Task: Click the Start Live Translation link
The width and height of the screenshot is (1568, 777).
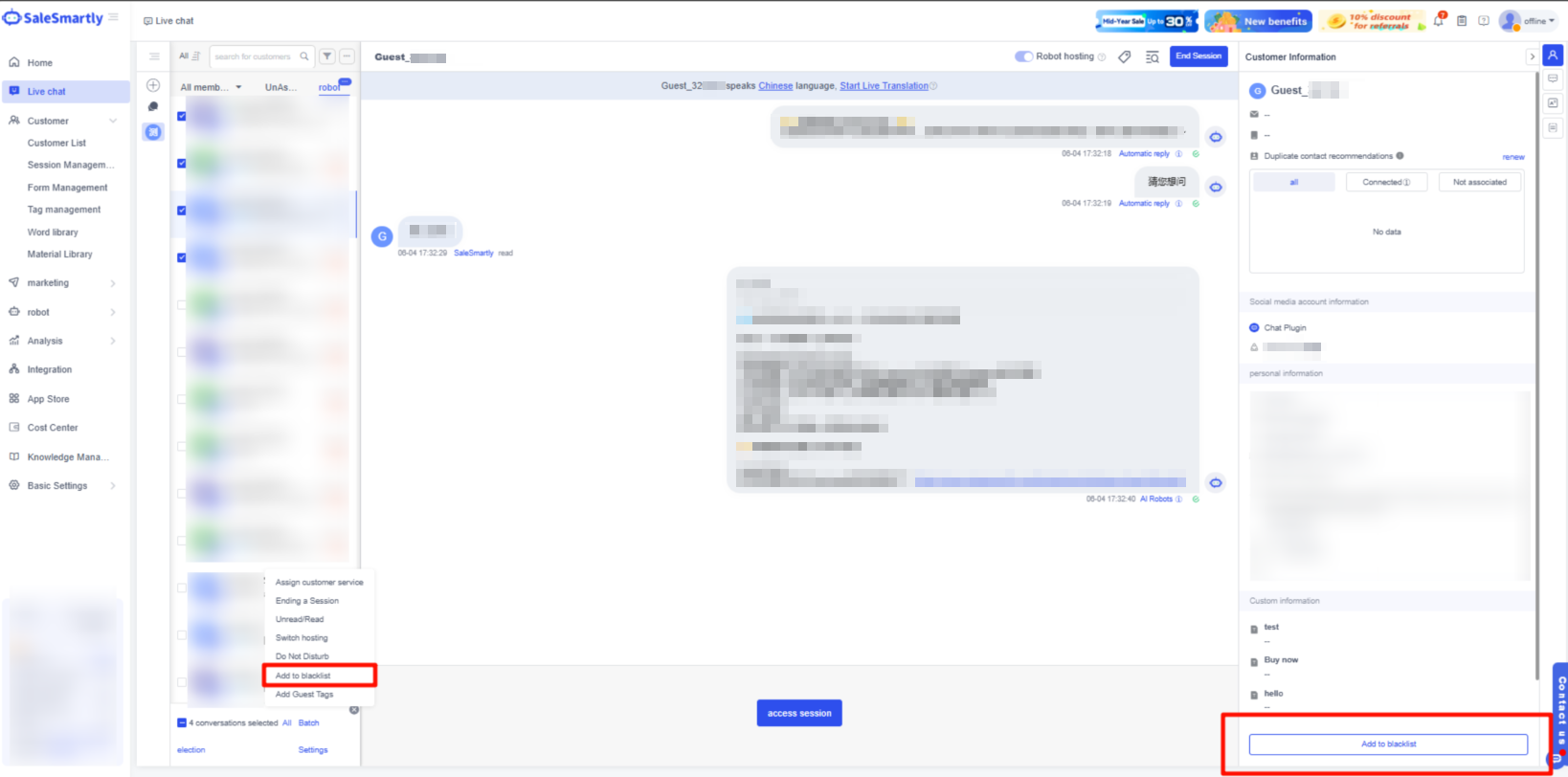Action: (884, 86)
